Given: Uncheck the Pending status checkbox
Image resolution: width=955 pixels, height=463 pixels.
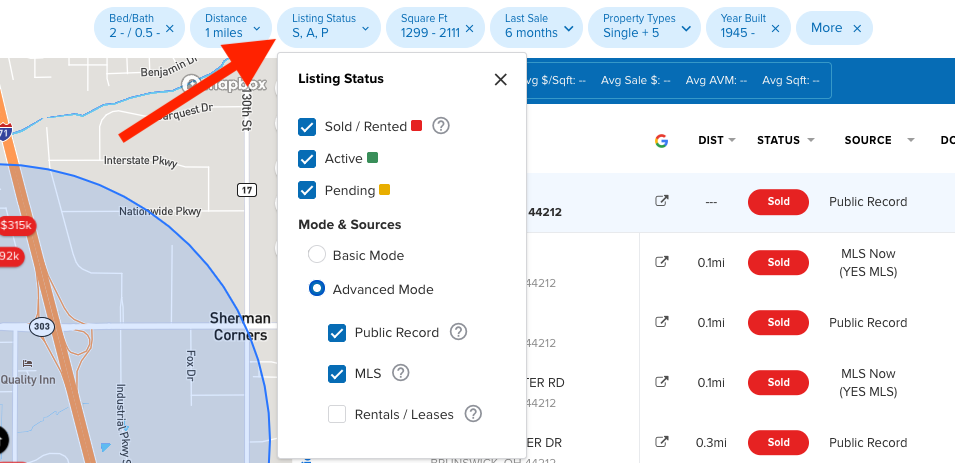Looking at the screenshot, I should pos(308,190).
